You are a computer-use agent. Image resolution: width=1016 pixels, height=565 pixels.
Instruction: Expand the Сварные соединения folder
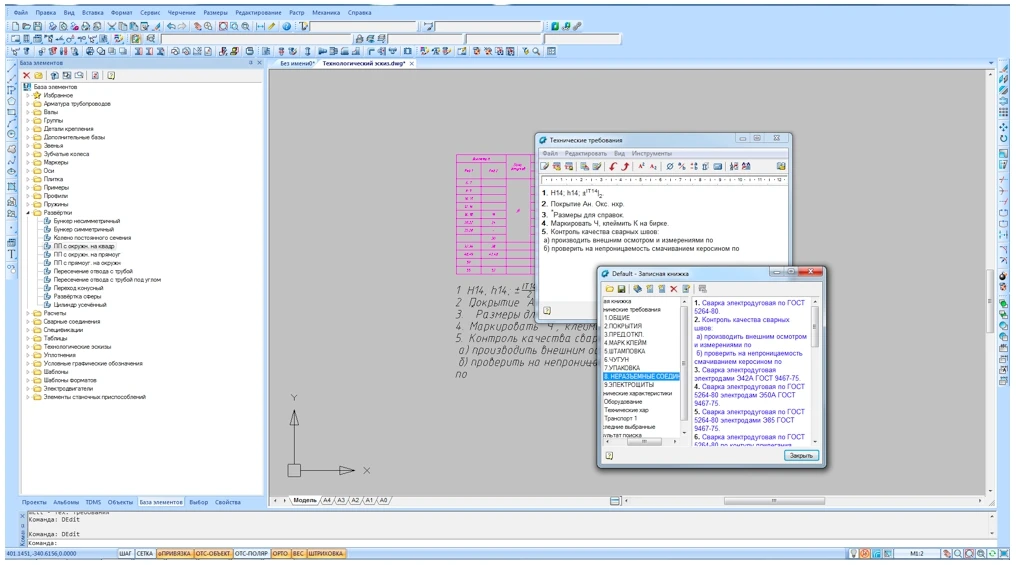click(x=28, y=321)
